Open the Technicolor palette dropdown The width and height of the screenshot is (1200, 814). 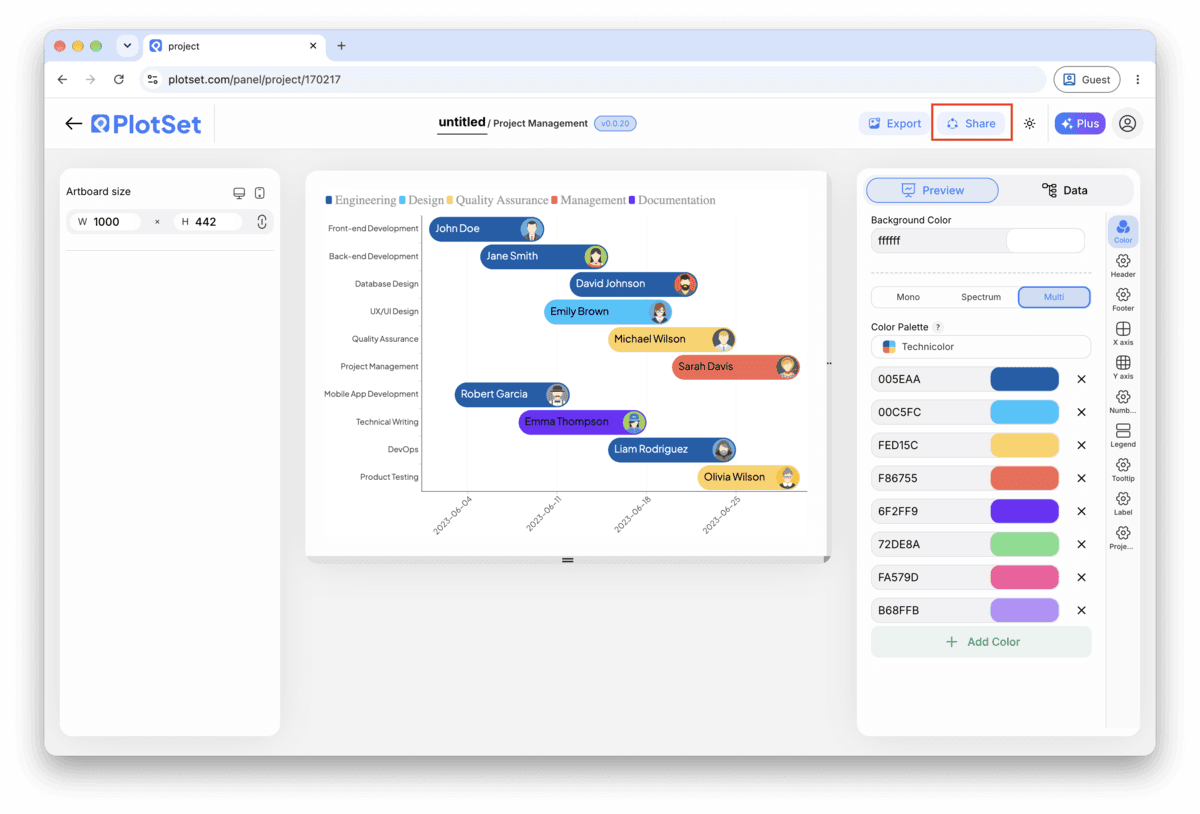[981, 347]
